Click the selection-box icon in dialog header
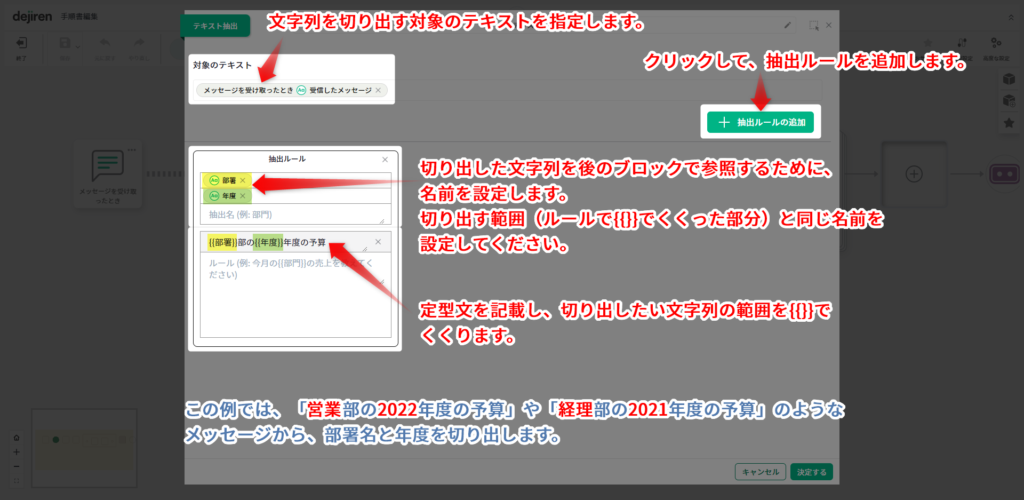Viewport: 1024px width, 500px height. point(814,25)
